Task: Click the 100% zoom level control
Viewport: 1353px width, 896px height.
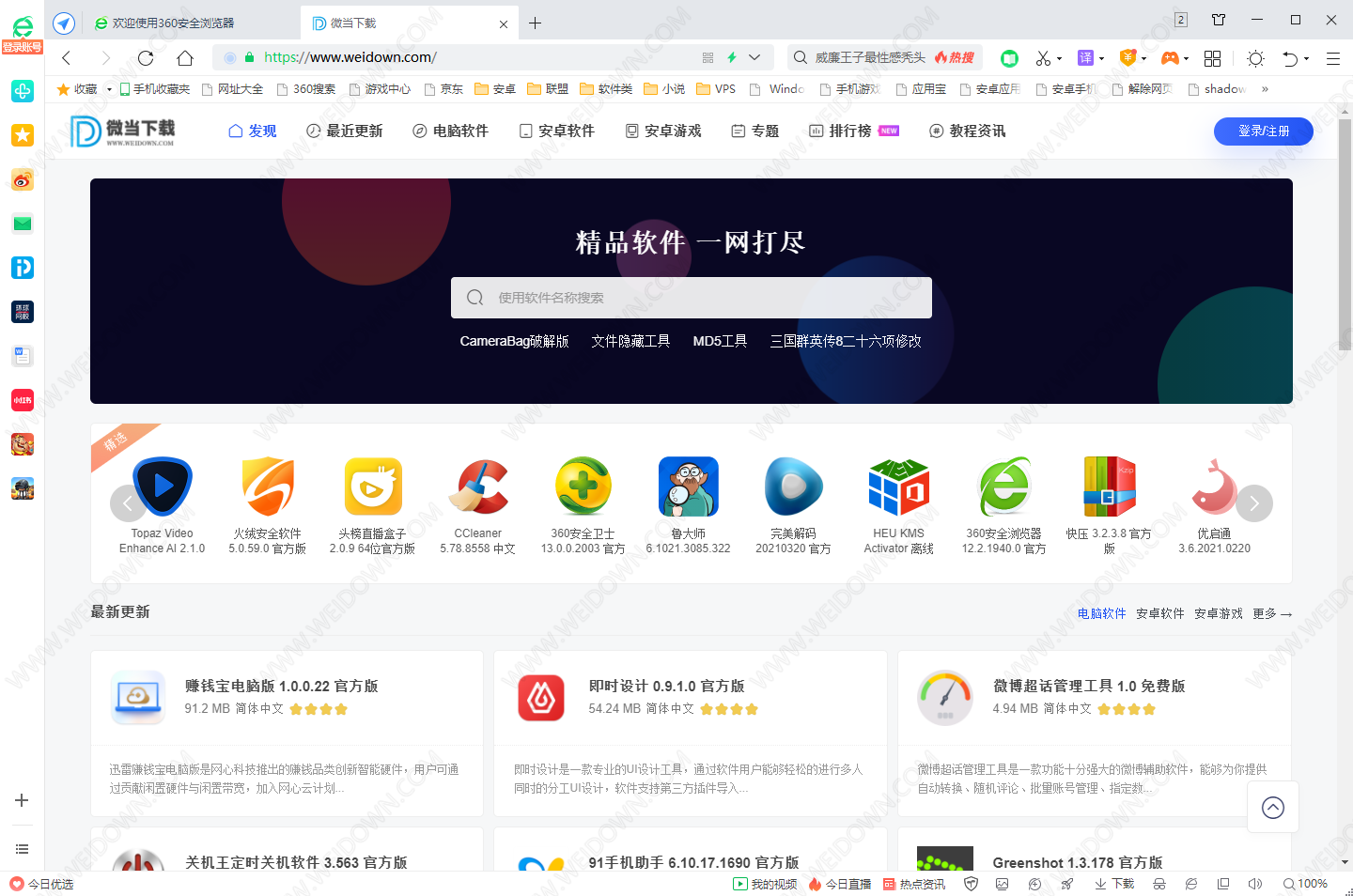Action: coord(1305,884)
